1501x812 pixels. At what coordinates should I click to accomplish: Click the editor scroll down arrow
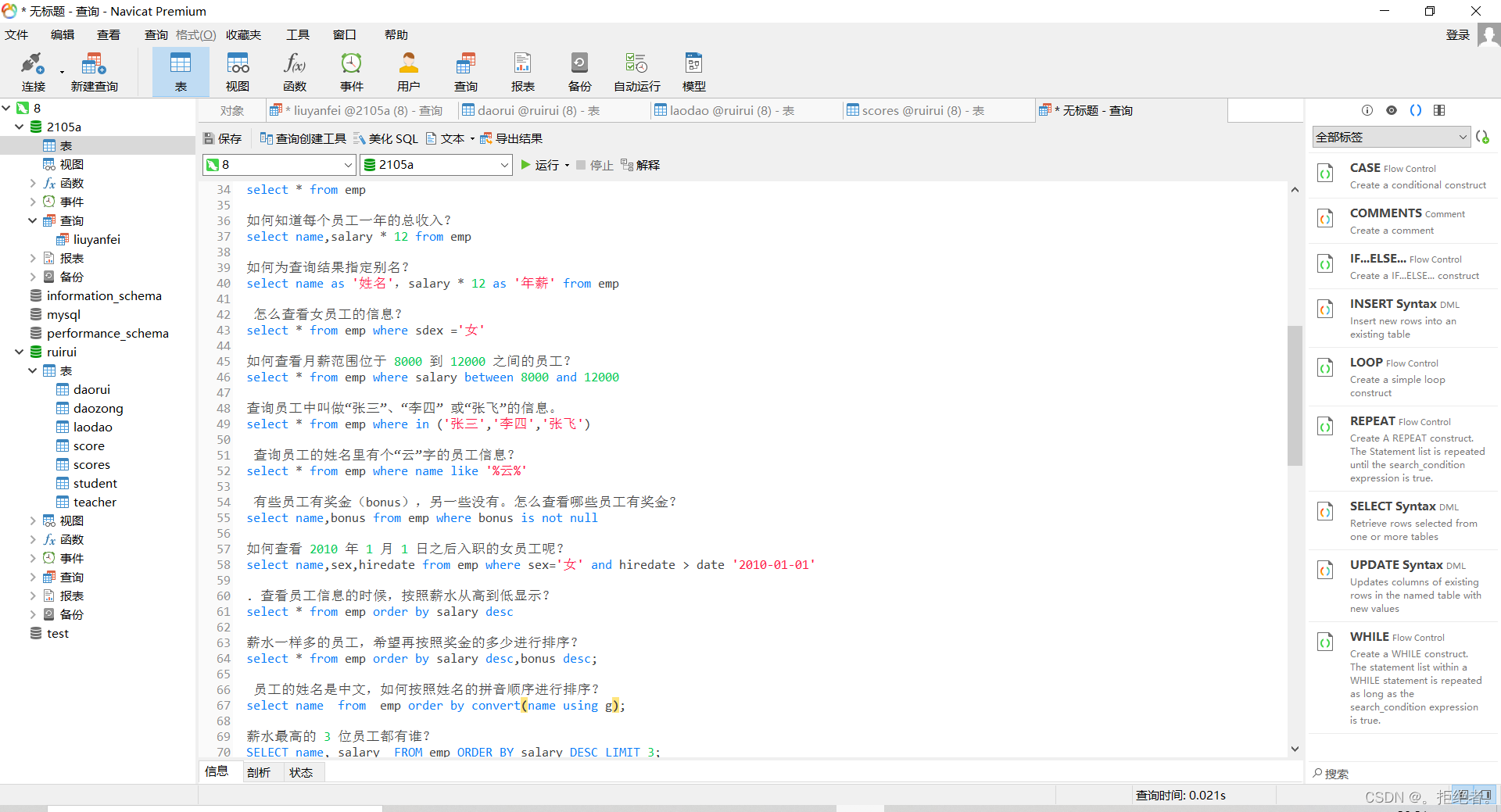click(x=1295, y=749)
